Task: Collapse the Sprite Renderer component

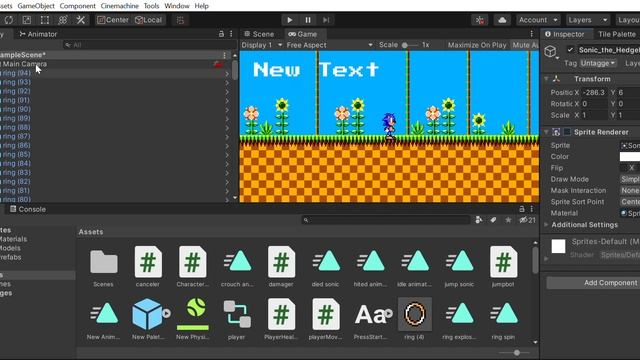Action: click(547, 132)
